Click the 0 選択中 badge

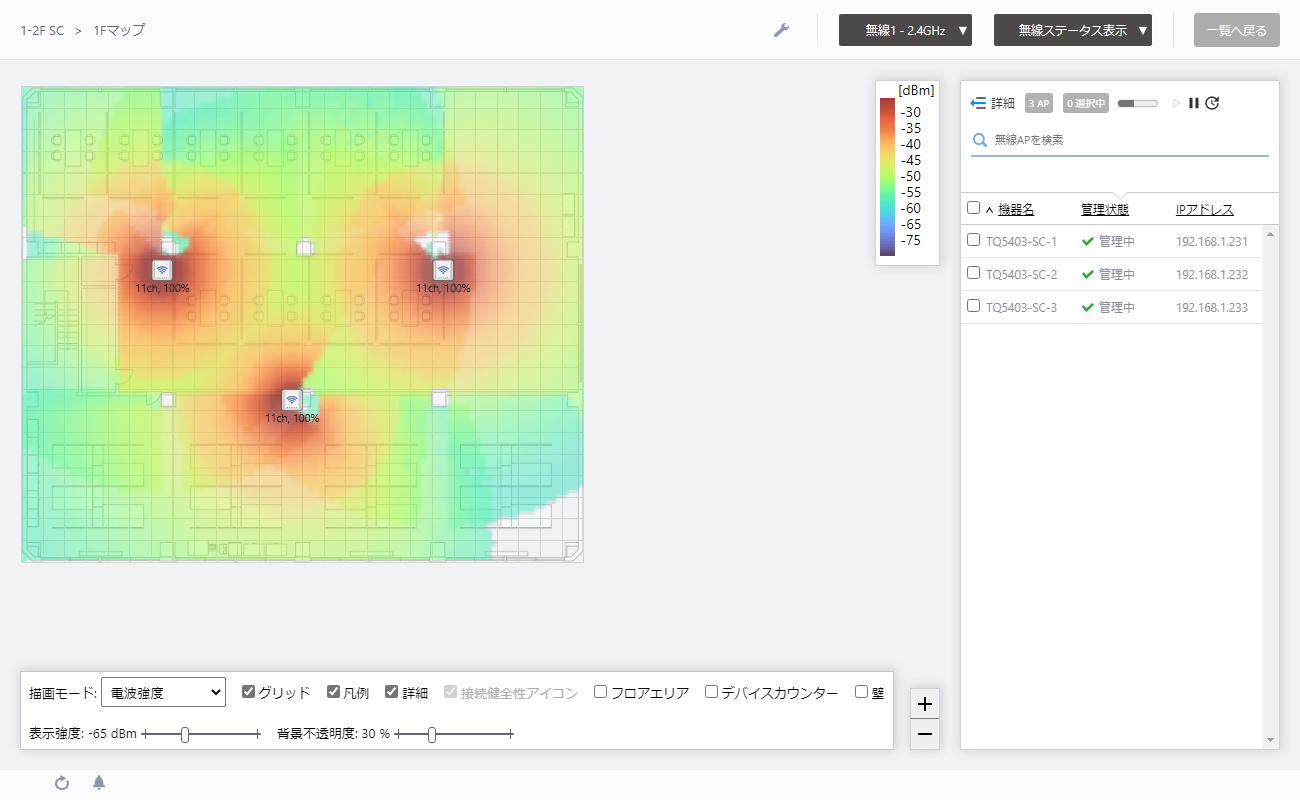pos(1085,103)
